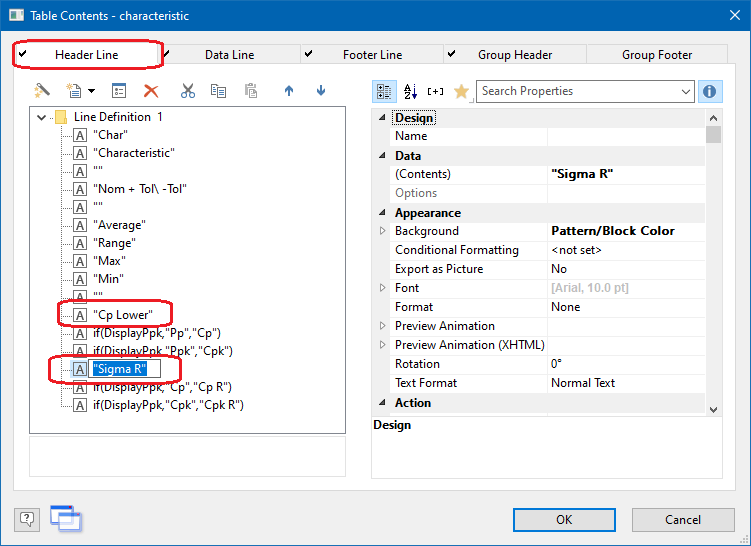
Task: Expand the Font property
Action: 382,288
